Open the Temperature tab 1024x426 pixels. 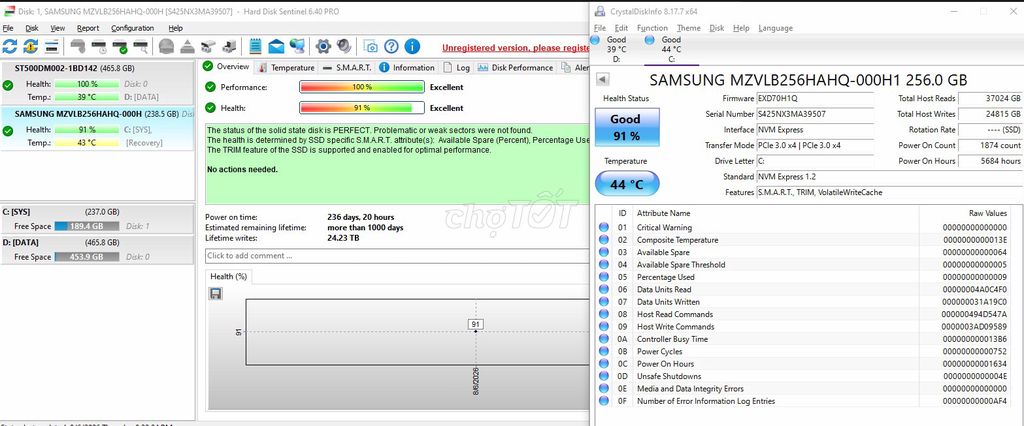pos(286,67)
